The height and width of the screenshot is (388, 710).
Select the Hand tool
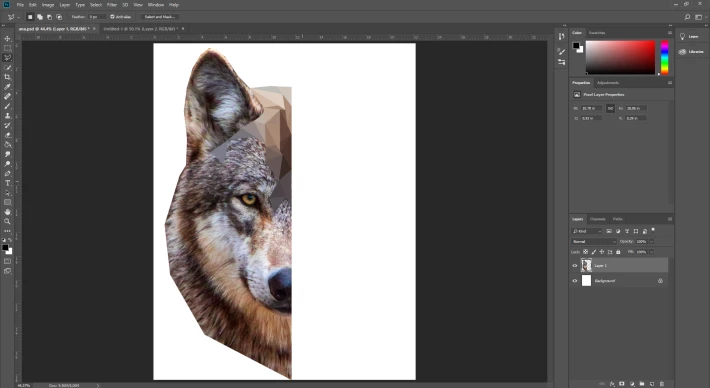7,212
